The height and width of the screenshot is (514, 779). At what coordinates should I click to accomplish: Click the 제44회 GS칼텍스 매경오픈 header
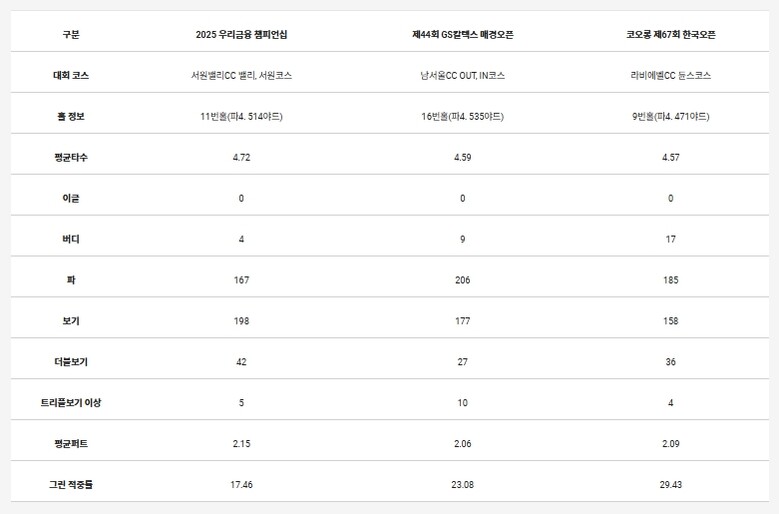click(x=462, y=35)
